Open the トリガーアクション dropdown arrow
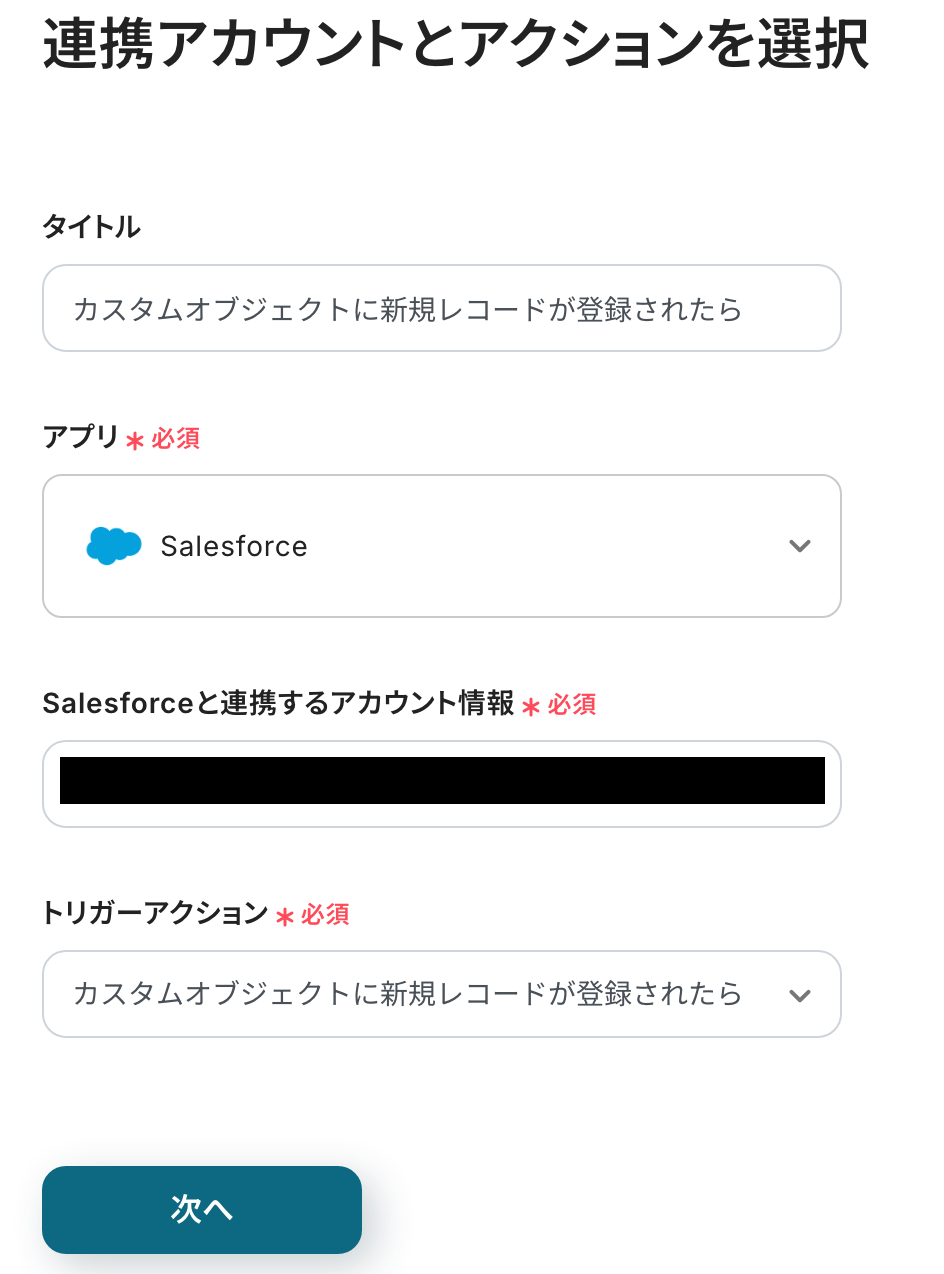 799,995
